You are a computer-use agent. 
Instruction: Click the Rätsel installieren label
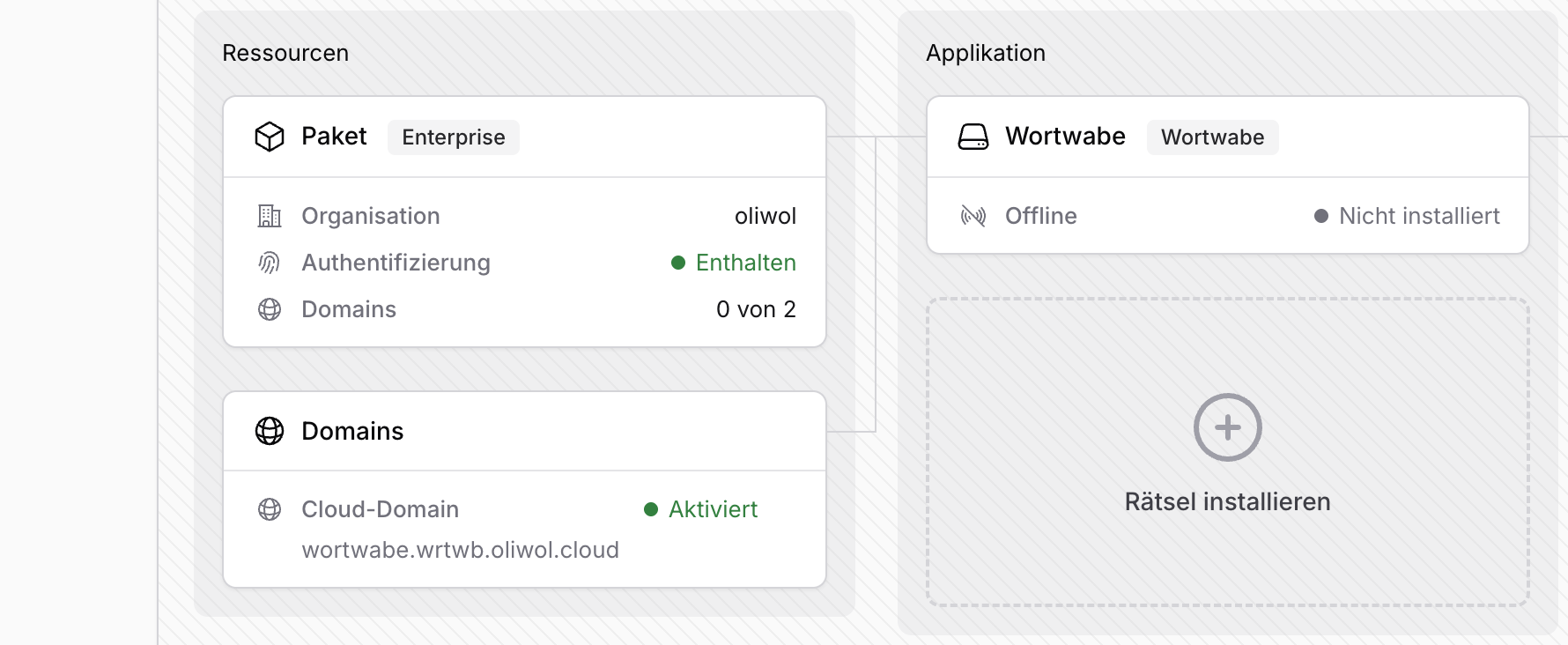coord(1227,501)
